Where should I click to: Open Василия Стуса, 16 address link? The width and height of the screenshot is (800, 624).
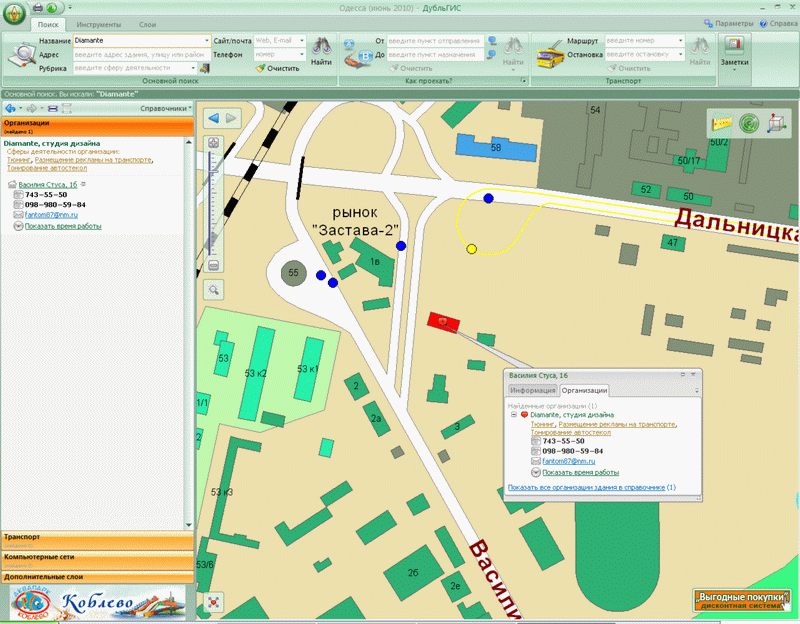(47, 185)
